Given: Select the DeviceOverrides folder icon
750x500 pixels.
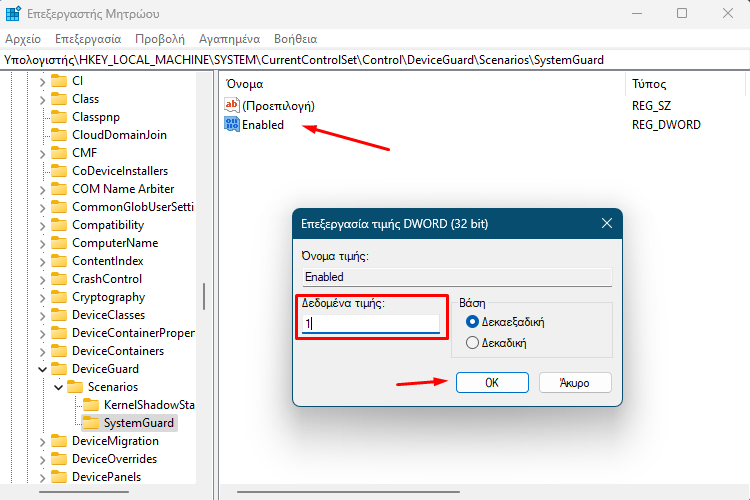Looking at the screenshot, I should pos(59,459).
